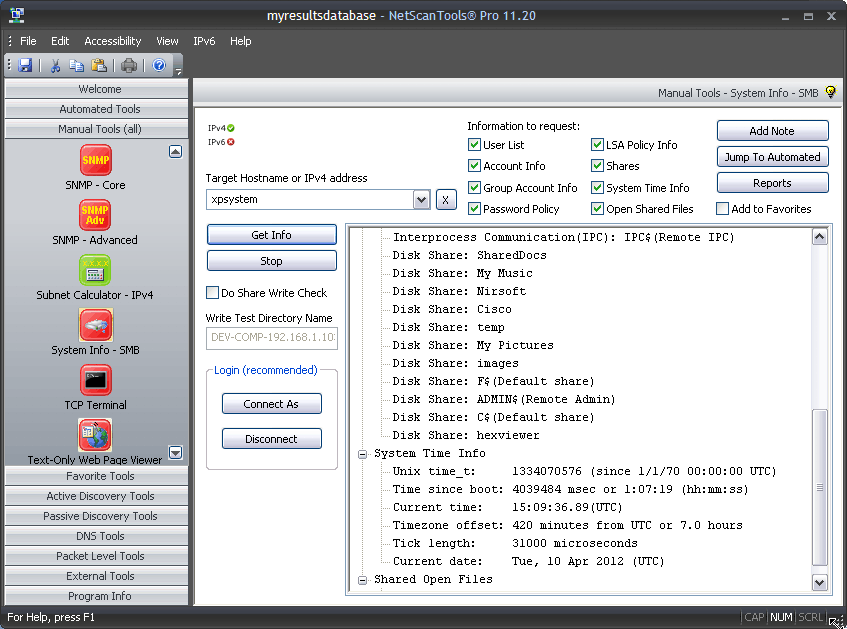Expand the DNS Tools panel
This screenshot has height=629, width=847.
pos(97,536)
